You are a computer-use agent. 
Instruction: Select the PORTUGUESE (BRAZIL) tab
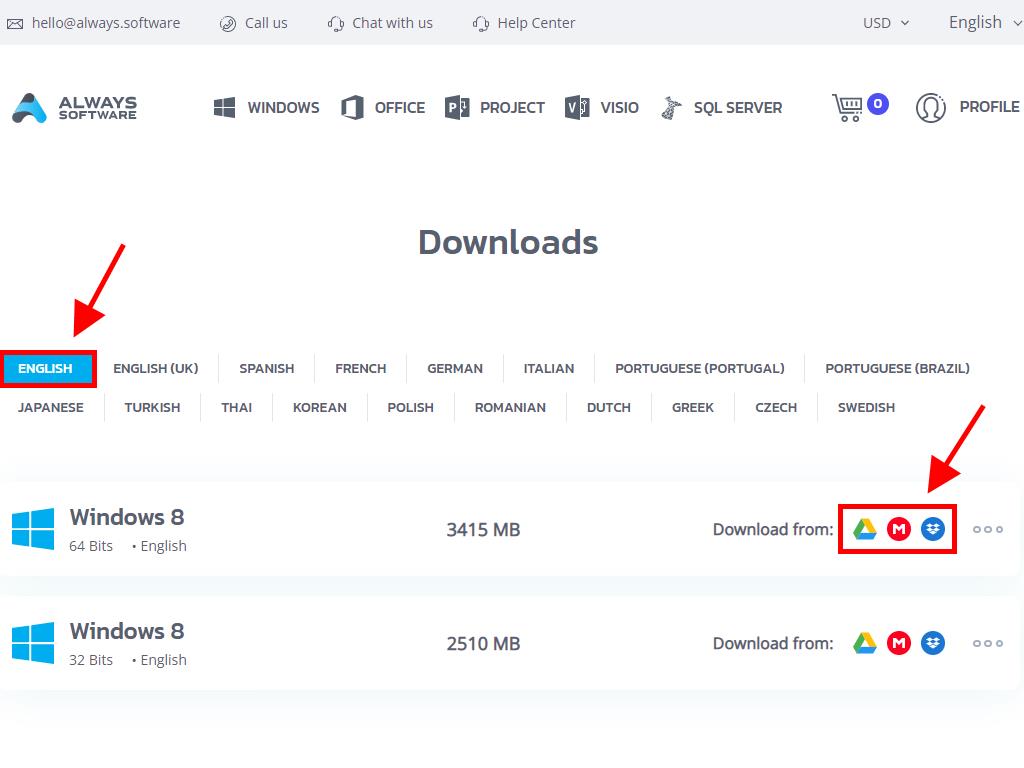click(x=897, y=368)
